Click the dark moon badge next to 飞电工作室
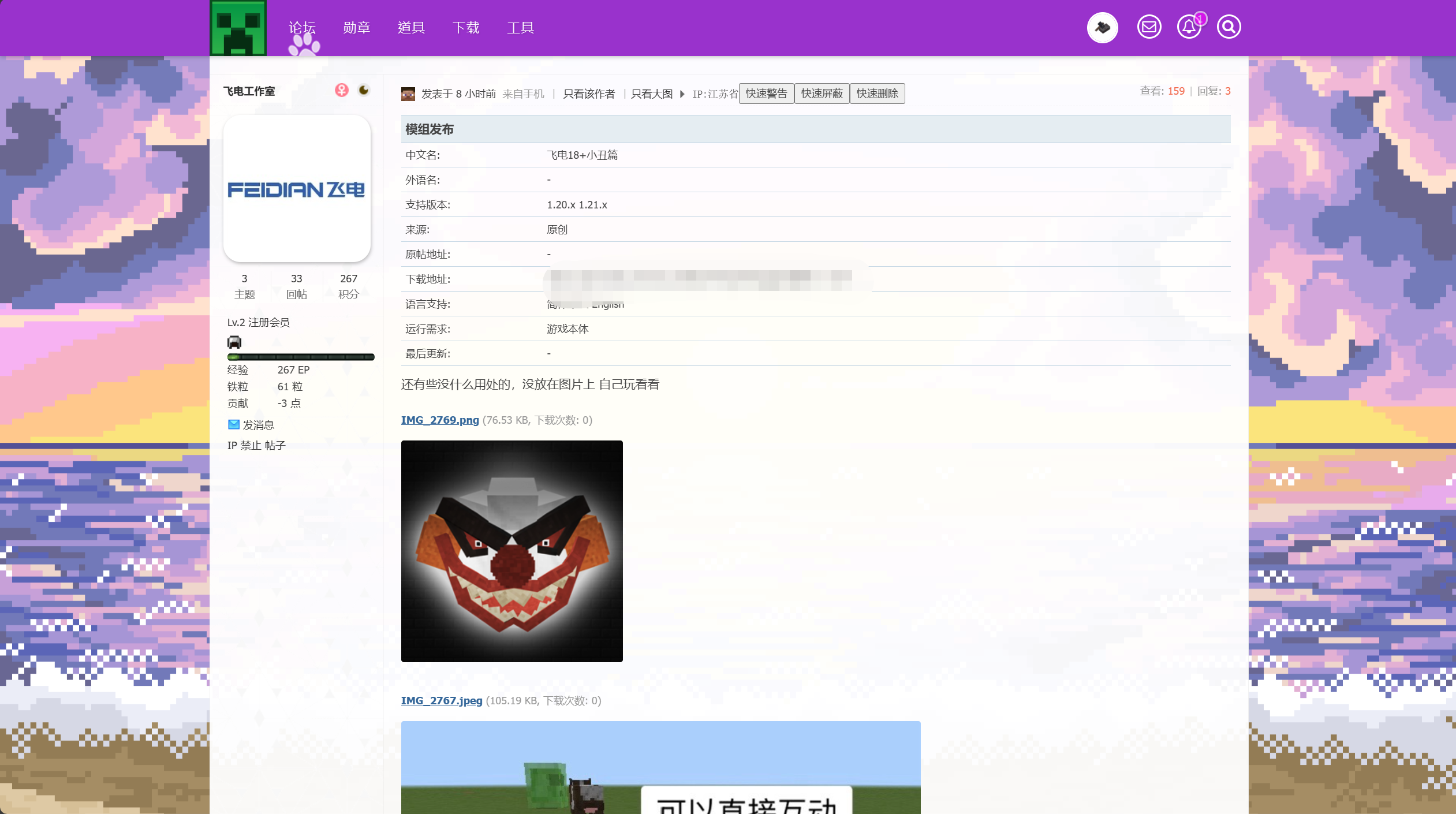The image size is (1456, 814). 364,90
